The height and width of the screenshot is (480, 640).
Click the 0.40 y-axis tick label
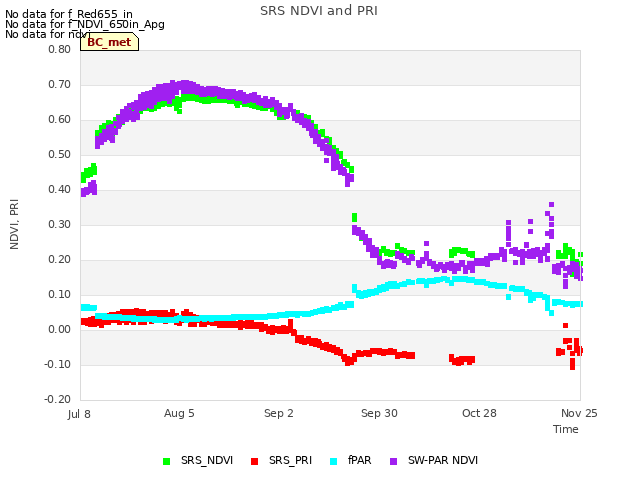pyautogui.click(x=60, y=189)
